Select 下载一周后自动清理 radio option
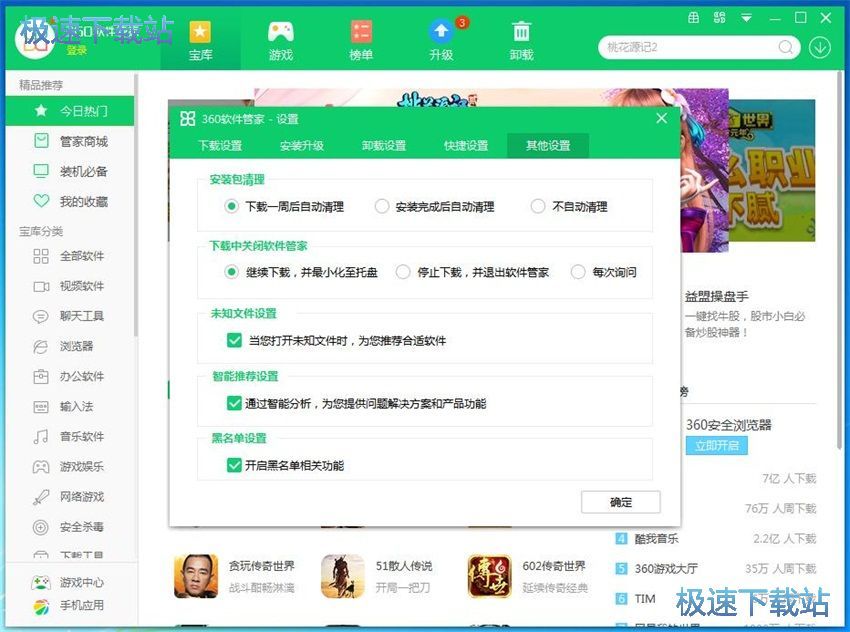Viewport: 850px width, 632px height. click(284, 207)
